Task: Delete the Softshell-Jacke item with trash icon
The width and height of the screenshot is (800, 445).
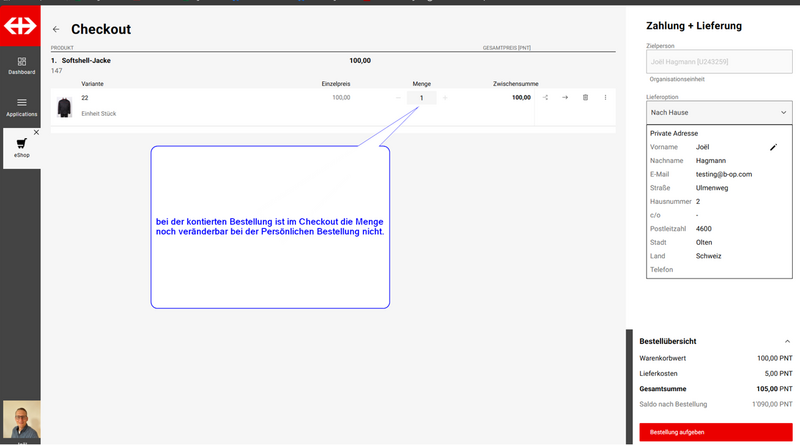Action: pyautogui.click(x=585, y=98)
